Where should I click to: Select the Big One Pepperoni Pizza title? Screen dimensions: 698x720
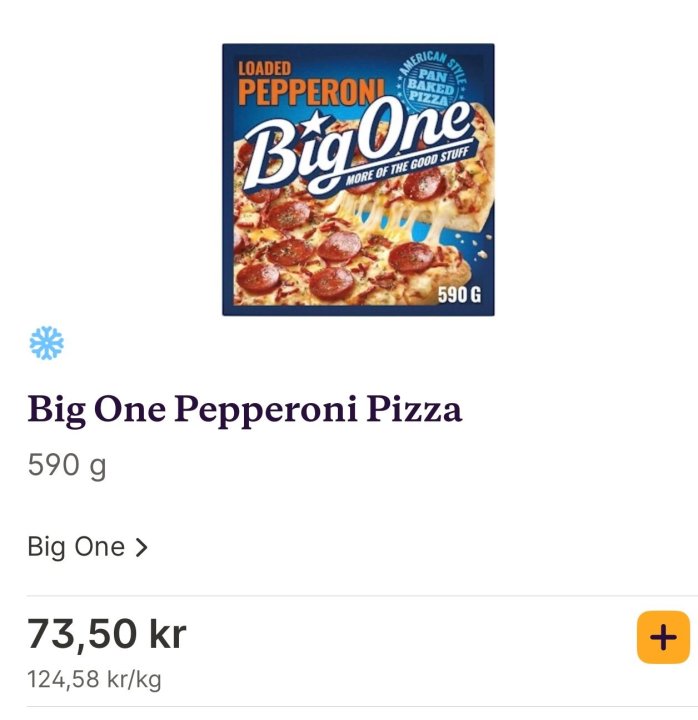[245, 409]
